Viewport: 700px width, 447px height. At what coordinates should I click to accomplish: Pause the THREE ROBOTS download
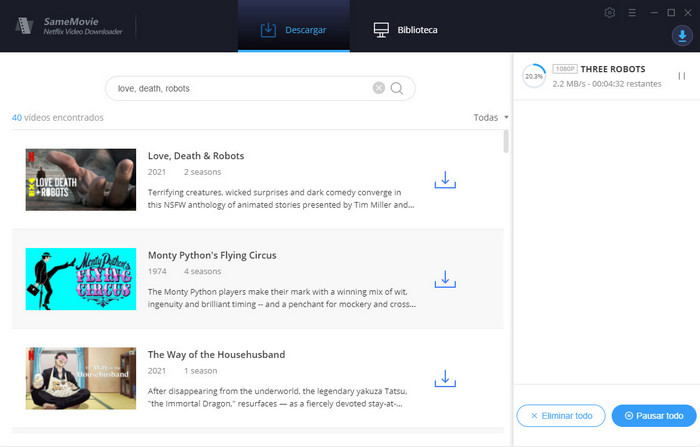682,76
